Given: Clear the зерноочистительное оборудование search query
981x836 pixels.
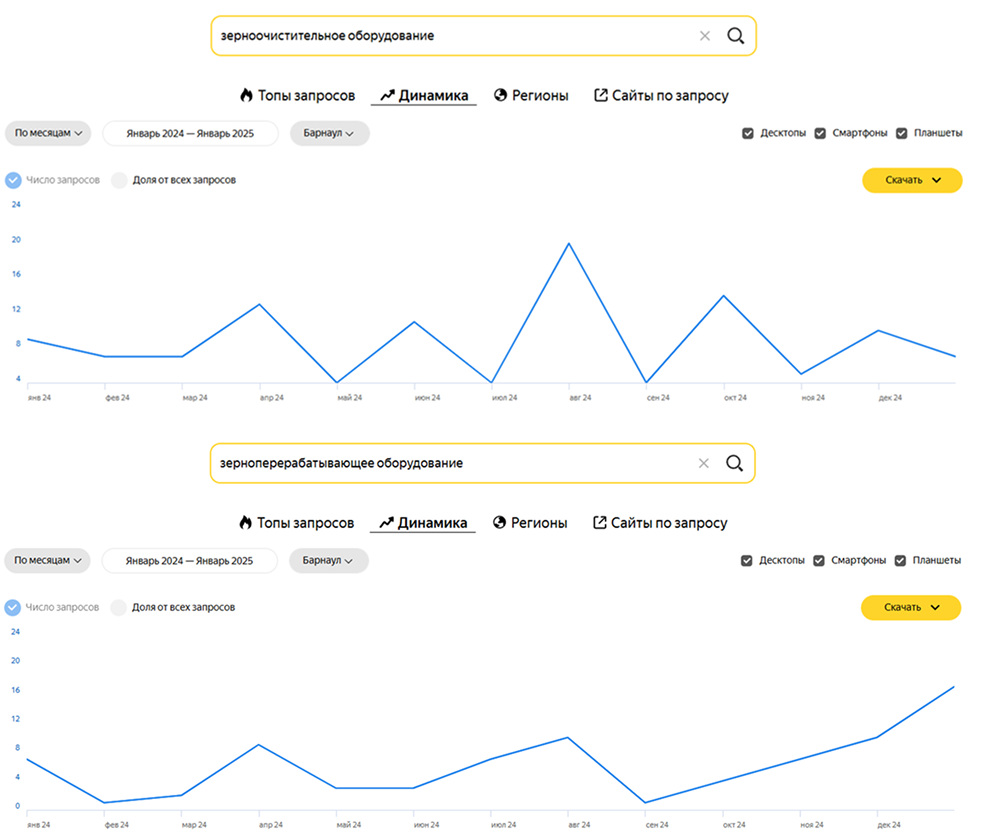Looking at the screenshot, I should point(704,36).
